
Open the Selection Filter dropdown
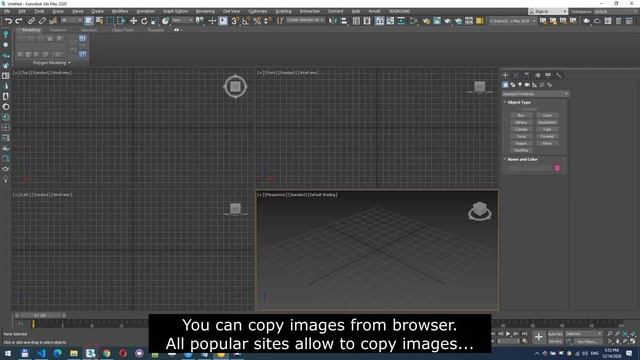[x=70, y=20]
